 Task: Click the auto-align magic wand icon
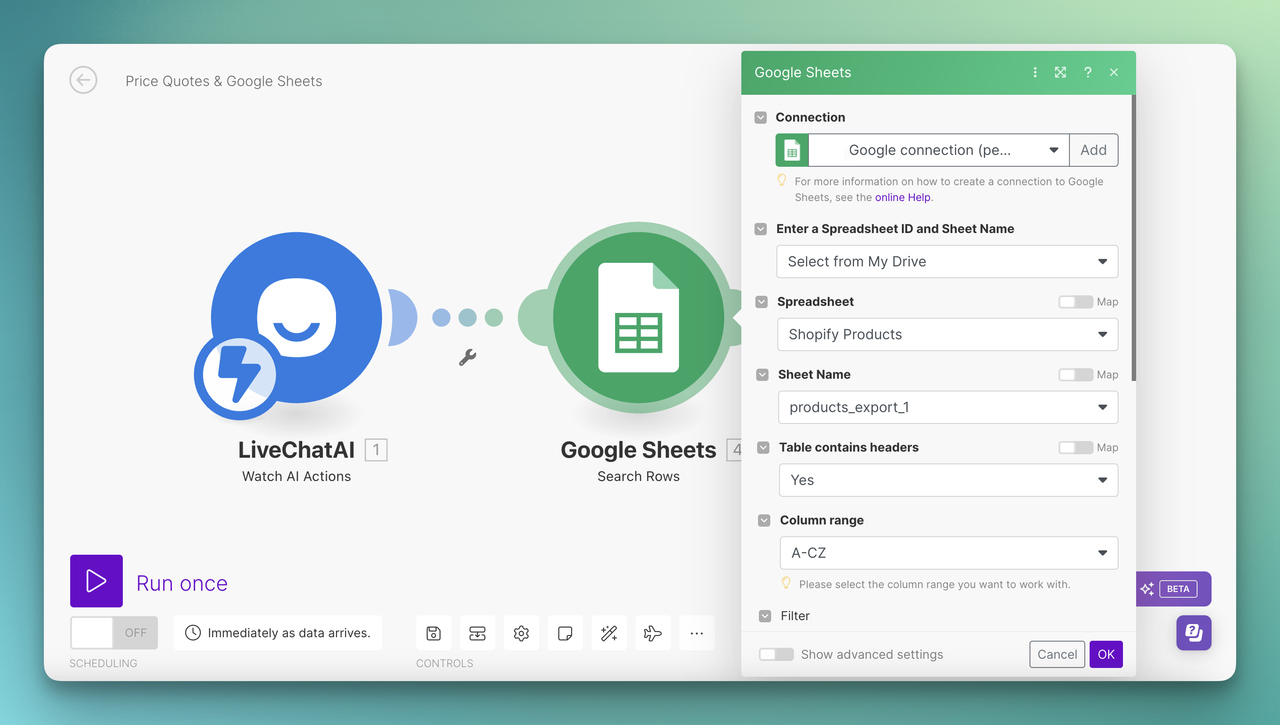[x=609, y=633]
